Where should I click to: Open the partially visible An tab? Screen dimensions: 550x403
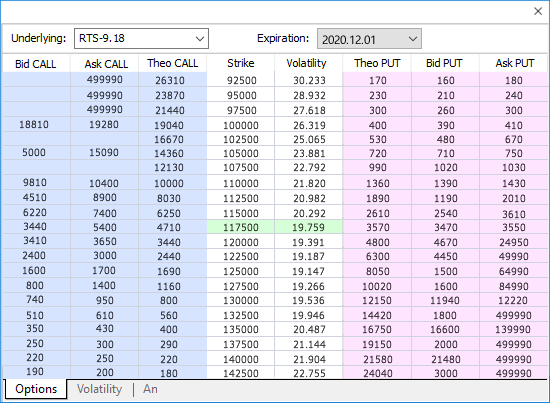pos(150,389)
